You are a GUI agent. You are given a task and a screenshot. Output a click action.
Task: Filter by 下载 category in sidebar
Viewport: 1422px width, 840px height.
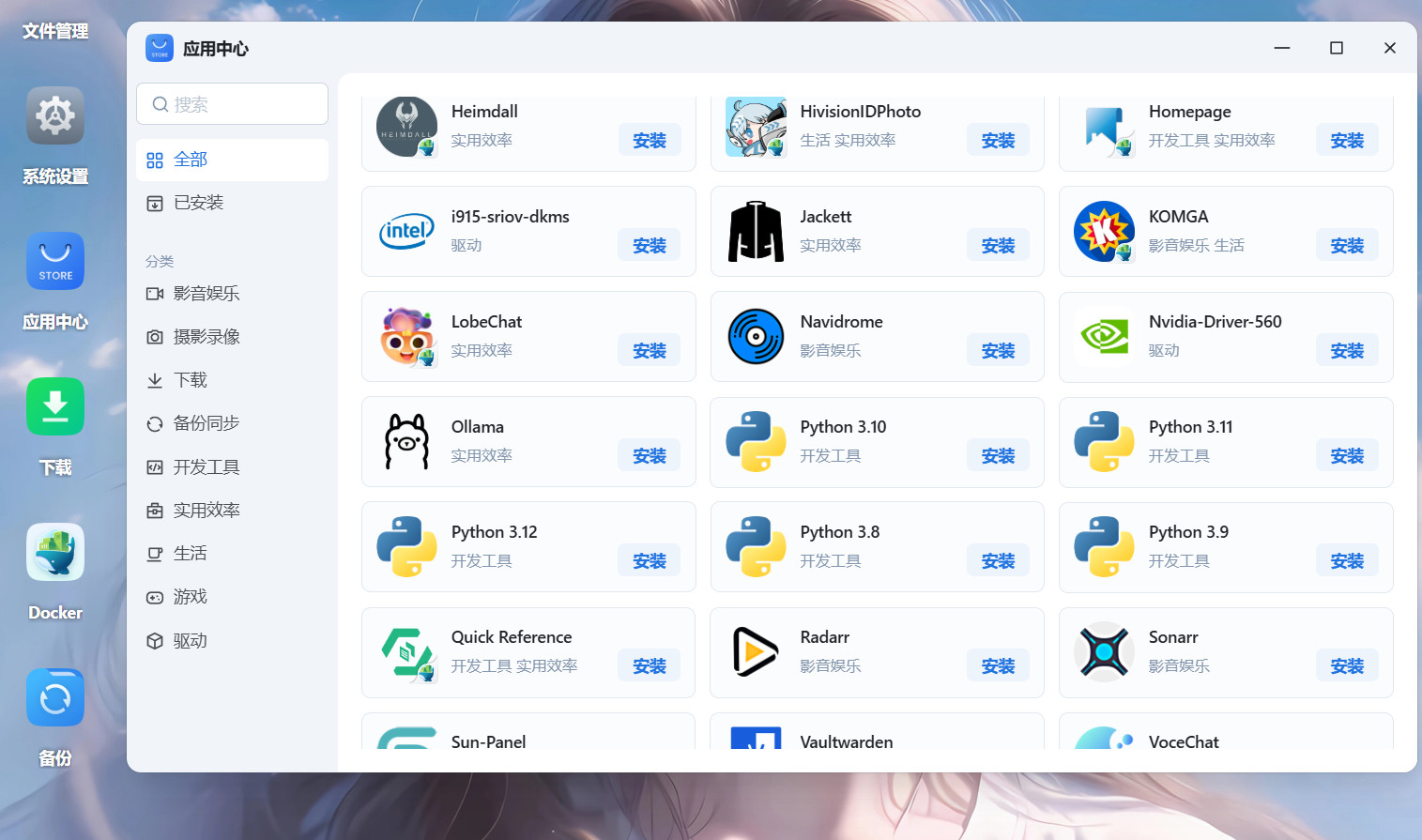pyautogui.click(x=232, y=380)
